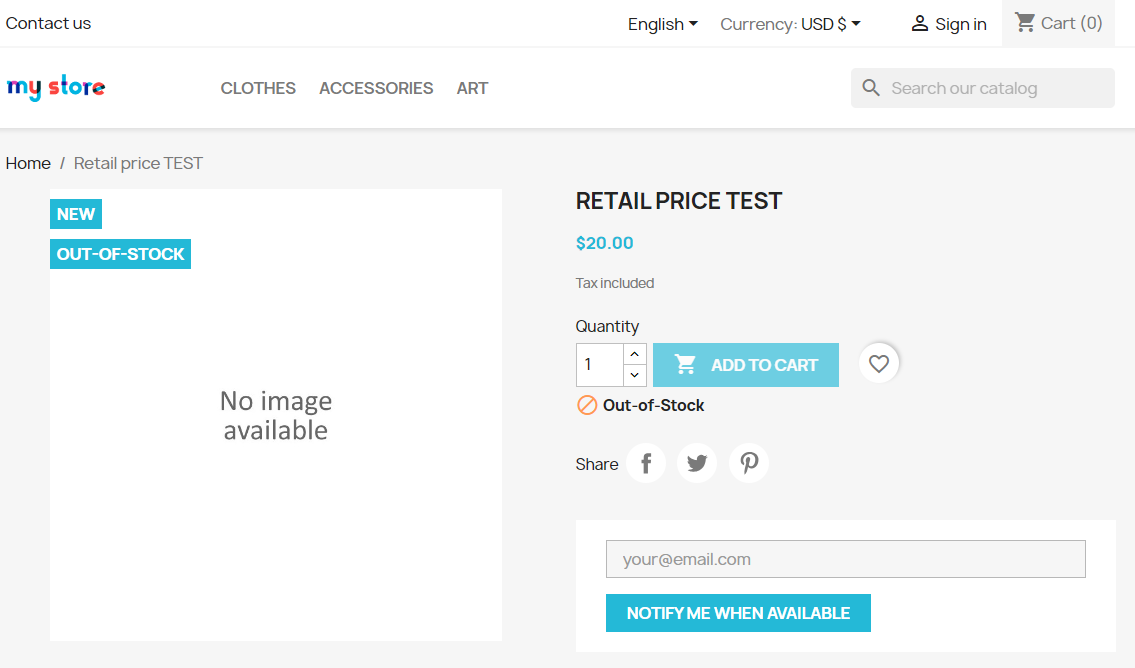Open the Art category
1135x668 pixels.
pyautogui.click(x=472, y=88)
